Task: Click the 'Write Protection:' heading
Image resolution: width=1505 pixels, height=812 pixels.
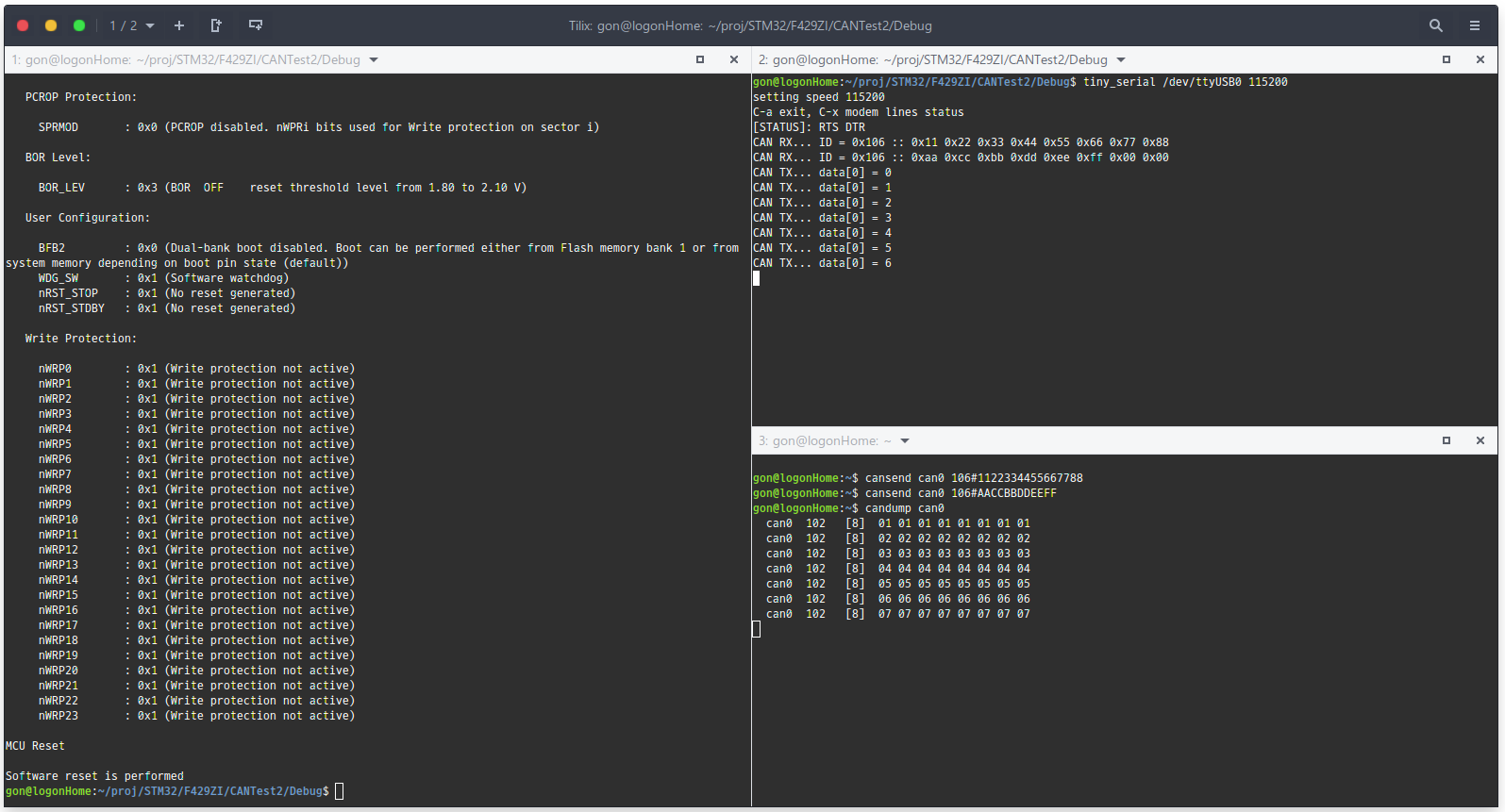Action: tap(81, 339)
